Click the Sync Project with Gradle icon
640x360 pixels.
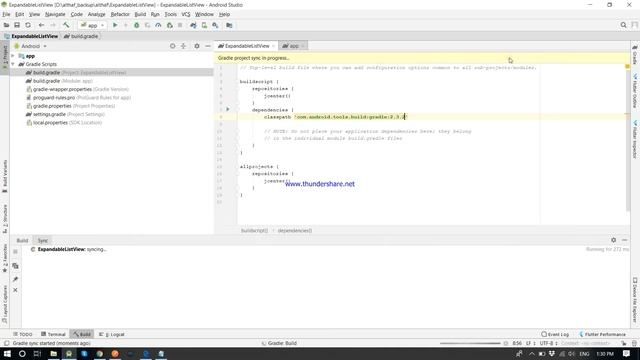(193, 25)
